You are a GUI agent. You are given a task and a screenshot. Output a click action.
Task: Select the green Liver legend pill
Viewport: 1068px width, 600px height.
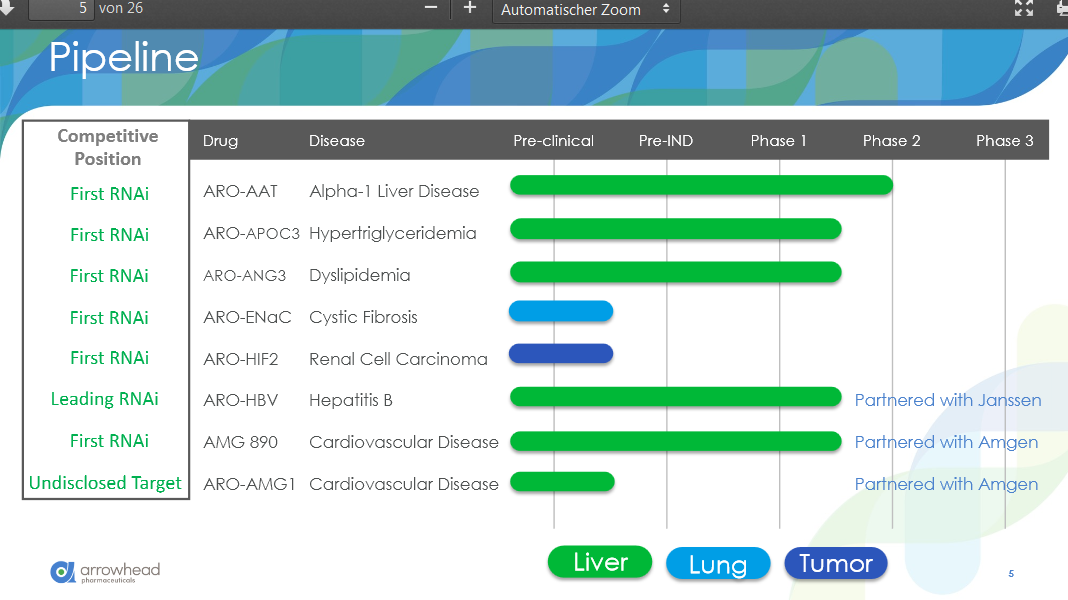point(600,562)
